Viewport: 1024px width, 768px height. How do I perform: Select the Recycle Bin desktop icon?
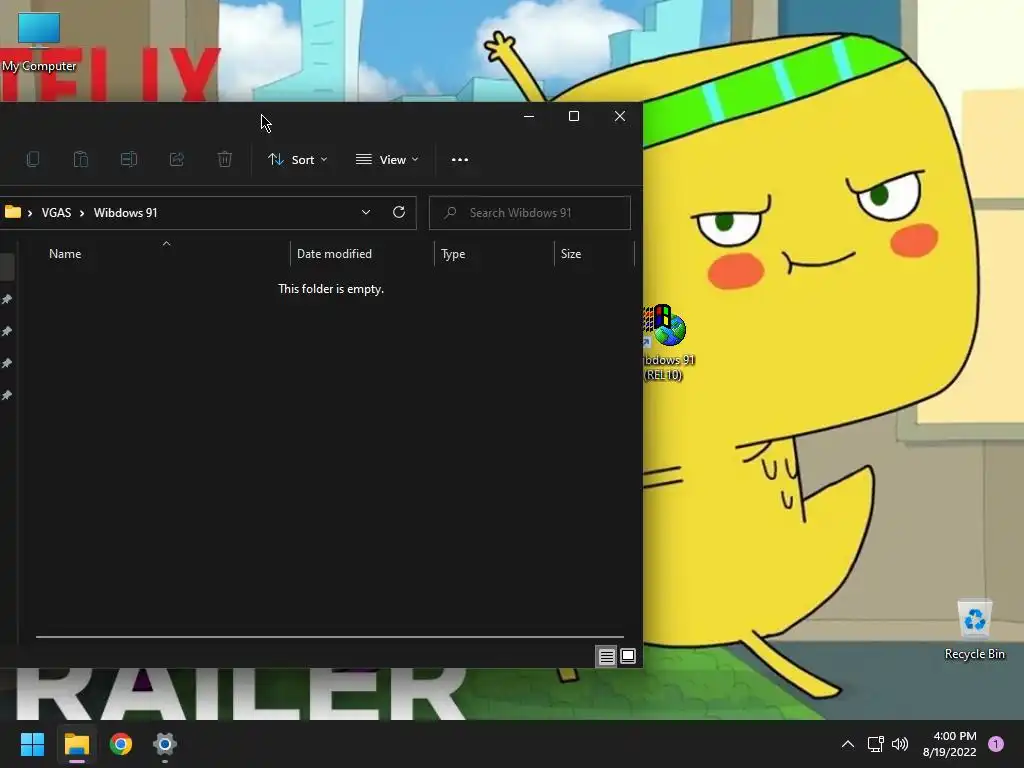974,630
